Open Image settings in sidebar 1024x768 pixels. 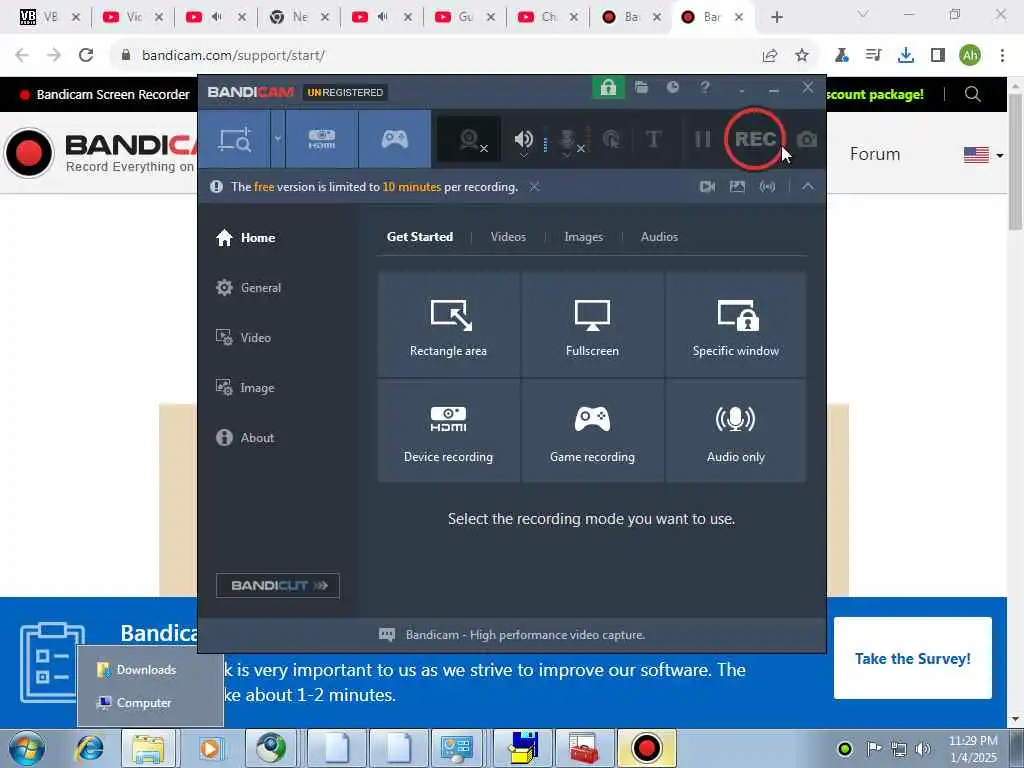(x=245, y=388)
